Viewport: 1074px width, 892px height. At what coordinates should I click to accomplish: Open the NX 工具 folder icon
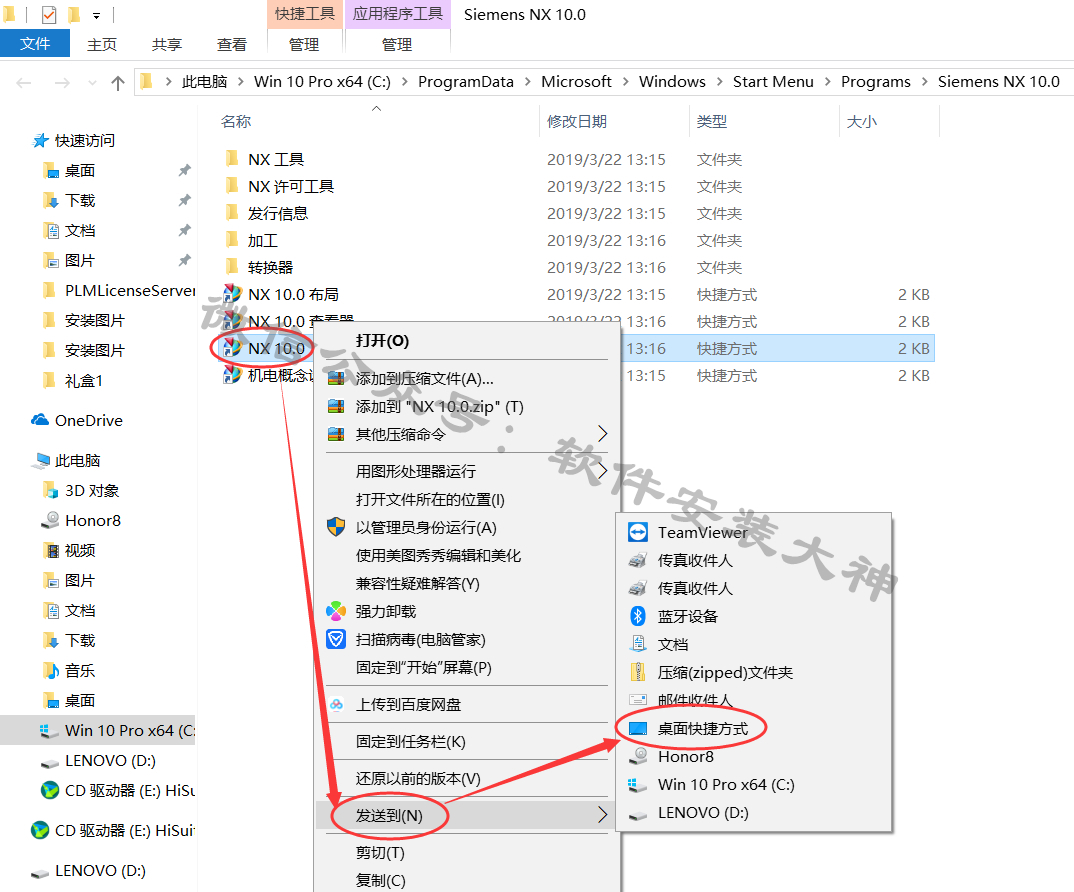pos(232,159)
